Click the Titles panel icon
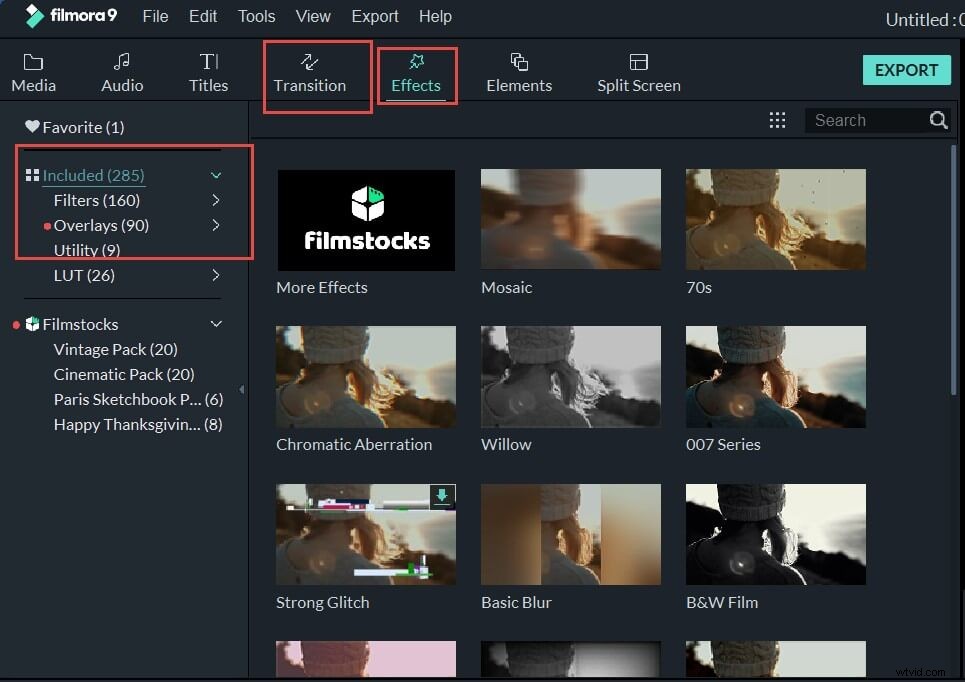This screenshot has height=682, width=965. (208, 70)
